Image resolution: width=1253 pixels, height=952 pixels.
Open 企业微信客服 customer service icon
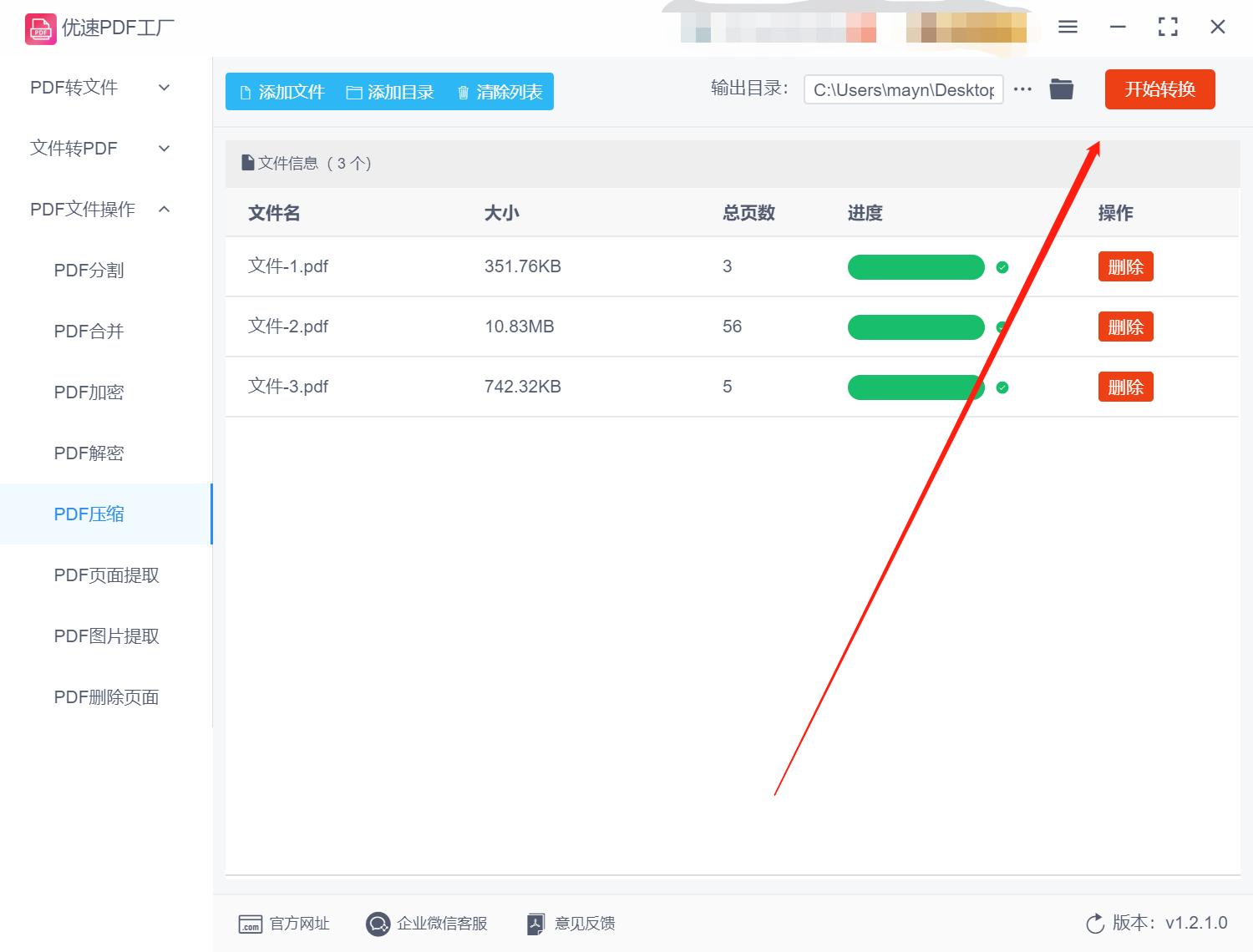tap(378, 924)
